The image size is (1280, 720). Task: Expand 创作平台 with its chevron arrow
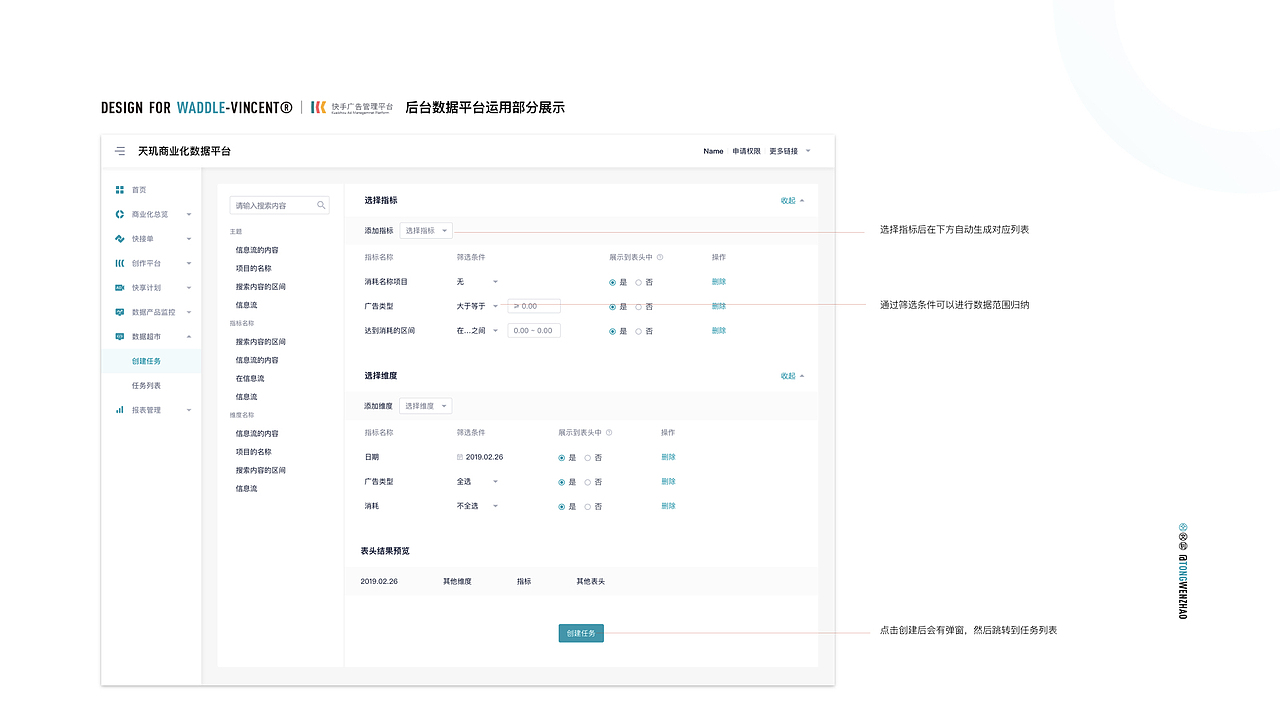click(x=189, y=263)
